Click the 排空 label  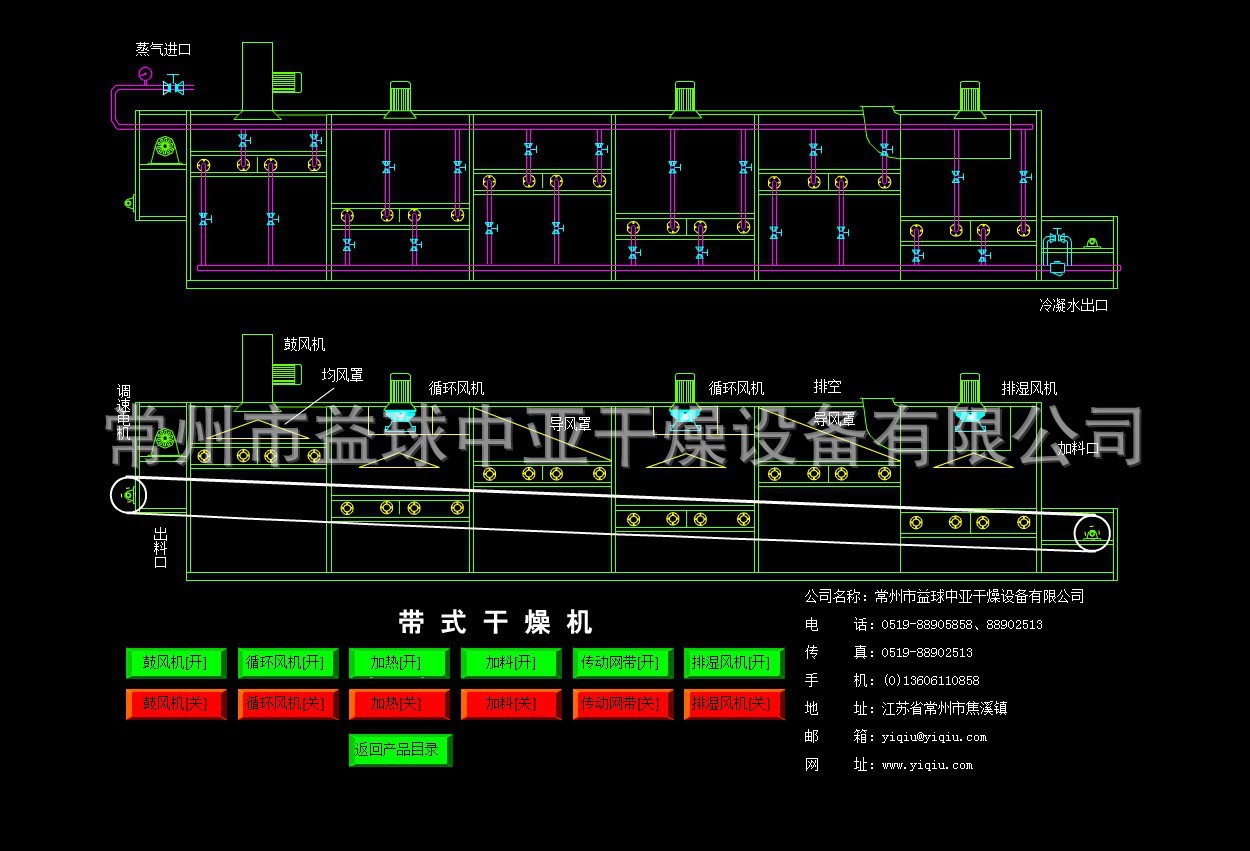tap(827, 386)
